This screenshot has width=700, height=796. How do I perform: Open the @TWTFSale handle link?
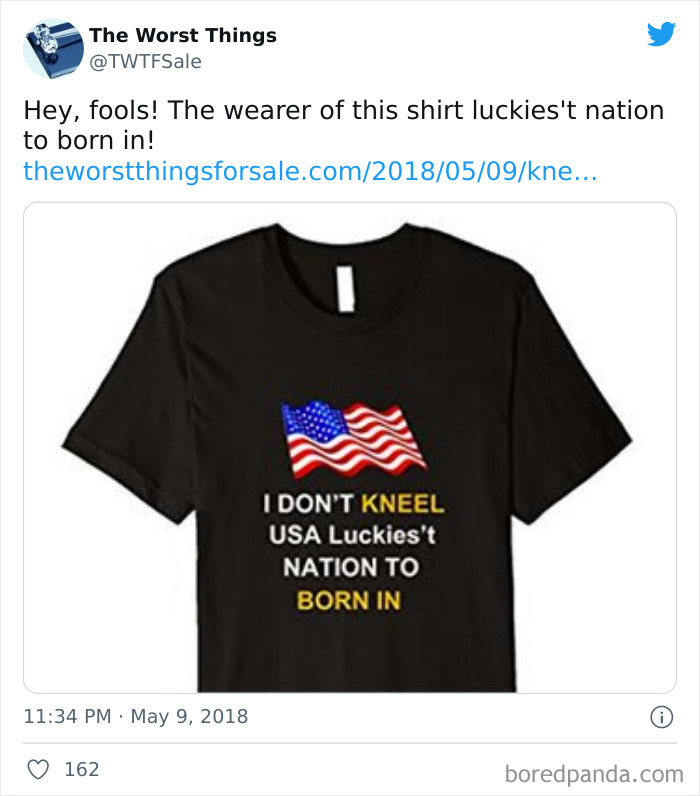tap(145, 62)
